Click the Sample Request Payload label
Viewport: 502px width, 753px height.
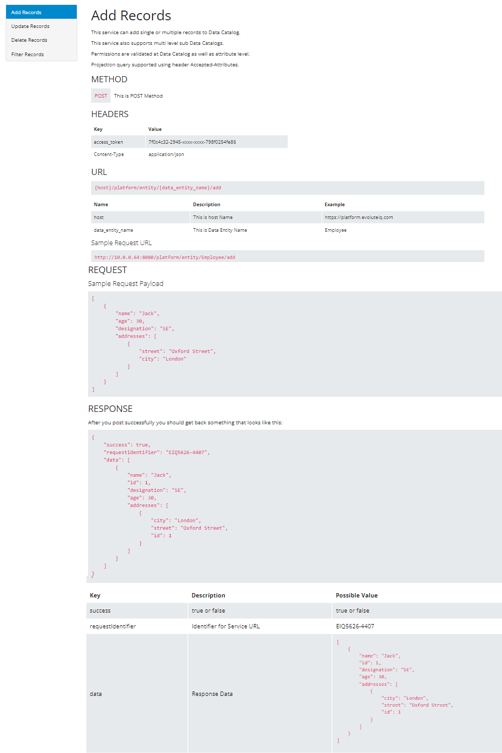[126, 283]
